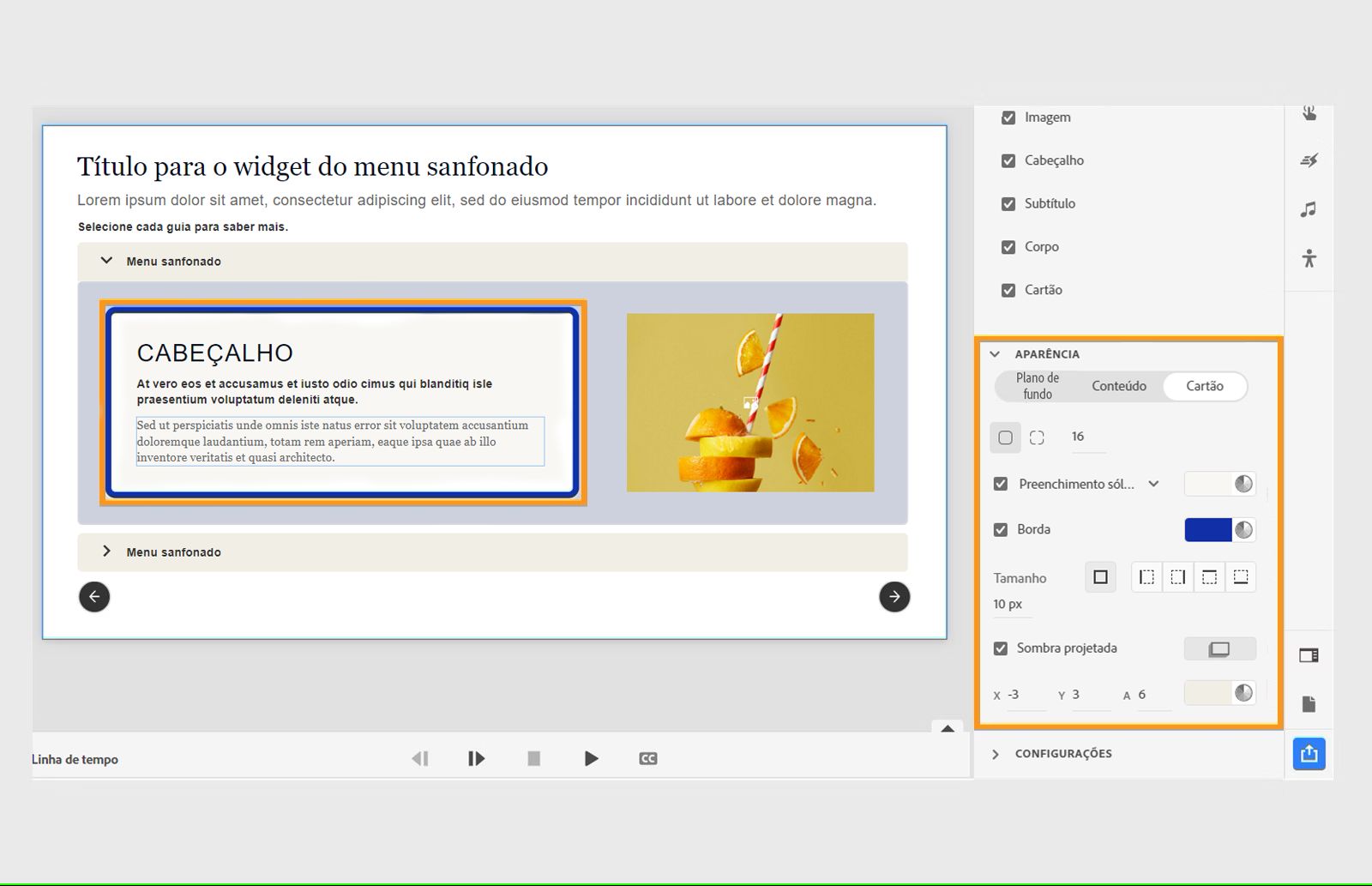Disable the Cartão visibility checkbox
Viewport: 1372px width, 886px height.
(x=1009, y=290)
